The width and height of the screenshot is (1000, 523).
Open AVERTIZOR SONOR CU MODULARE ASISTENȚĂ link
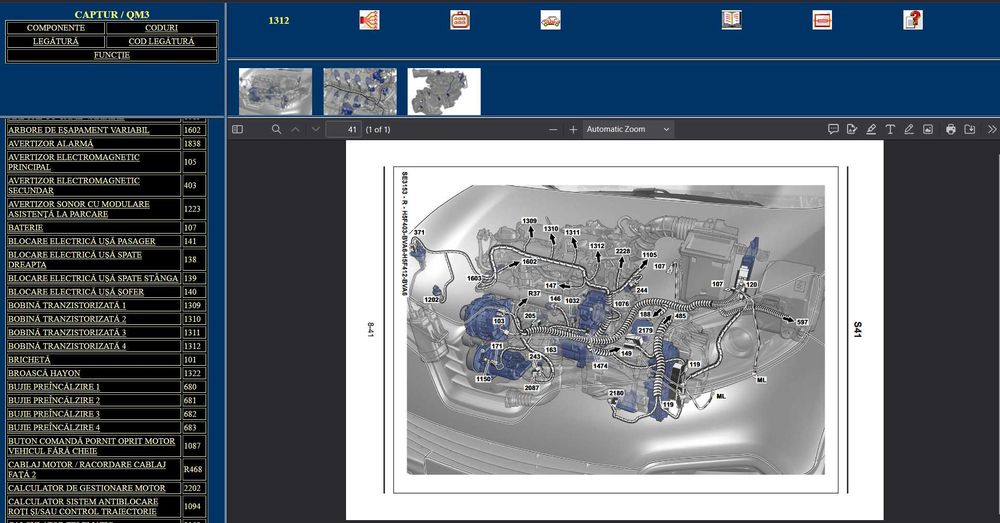tap(78, 209)
